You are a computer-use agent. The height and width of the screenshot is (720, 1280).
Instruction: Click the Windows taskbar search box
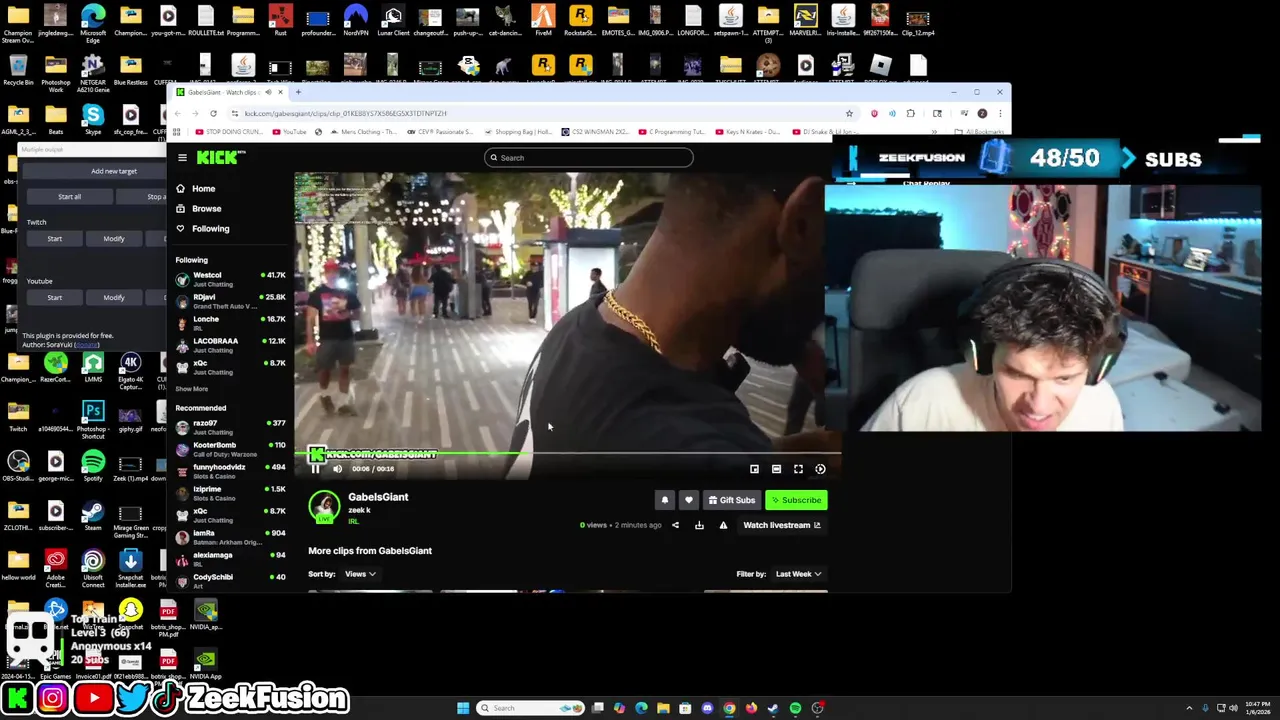click(531, 708)
